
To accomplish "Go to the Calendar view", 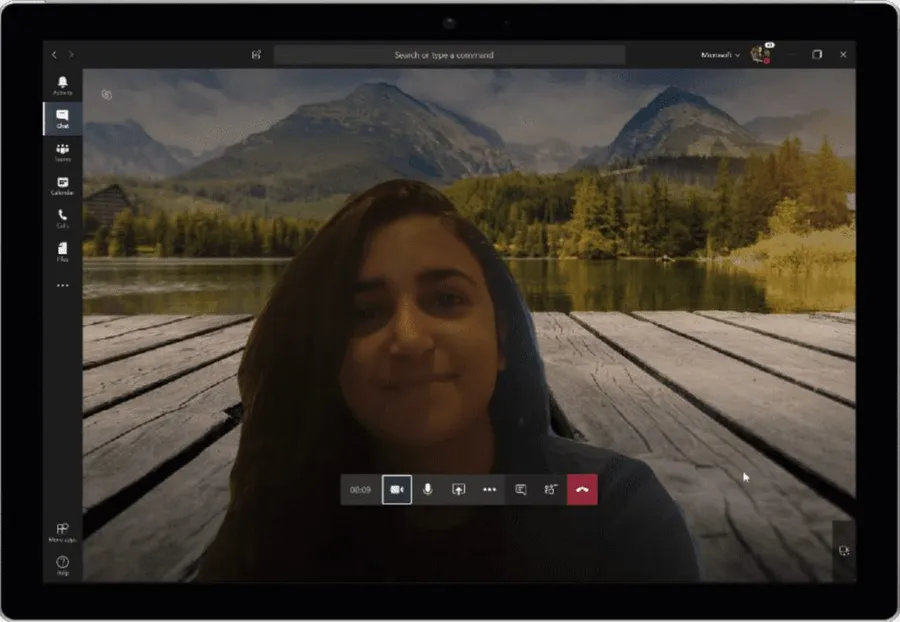I will pyautogui.click(x=63, y=186).
